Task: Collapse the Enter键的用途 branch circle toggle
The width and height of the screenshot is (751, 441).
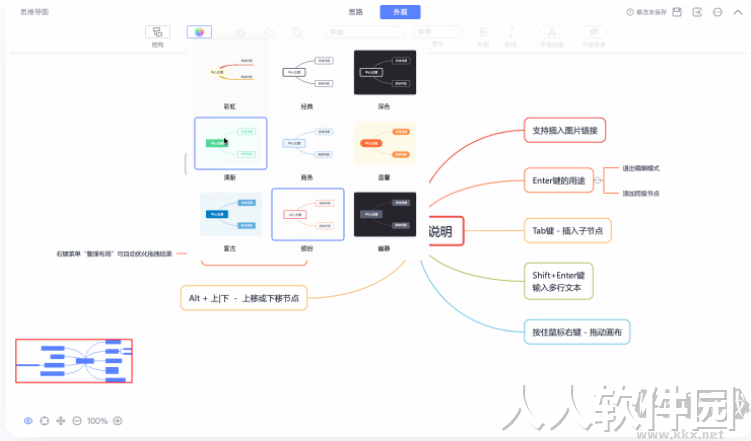Action: 598,181
